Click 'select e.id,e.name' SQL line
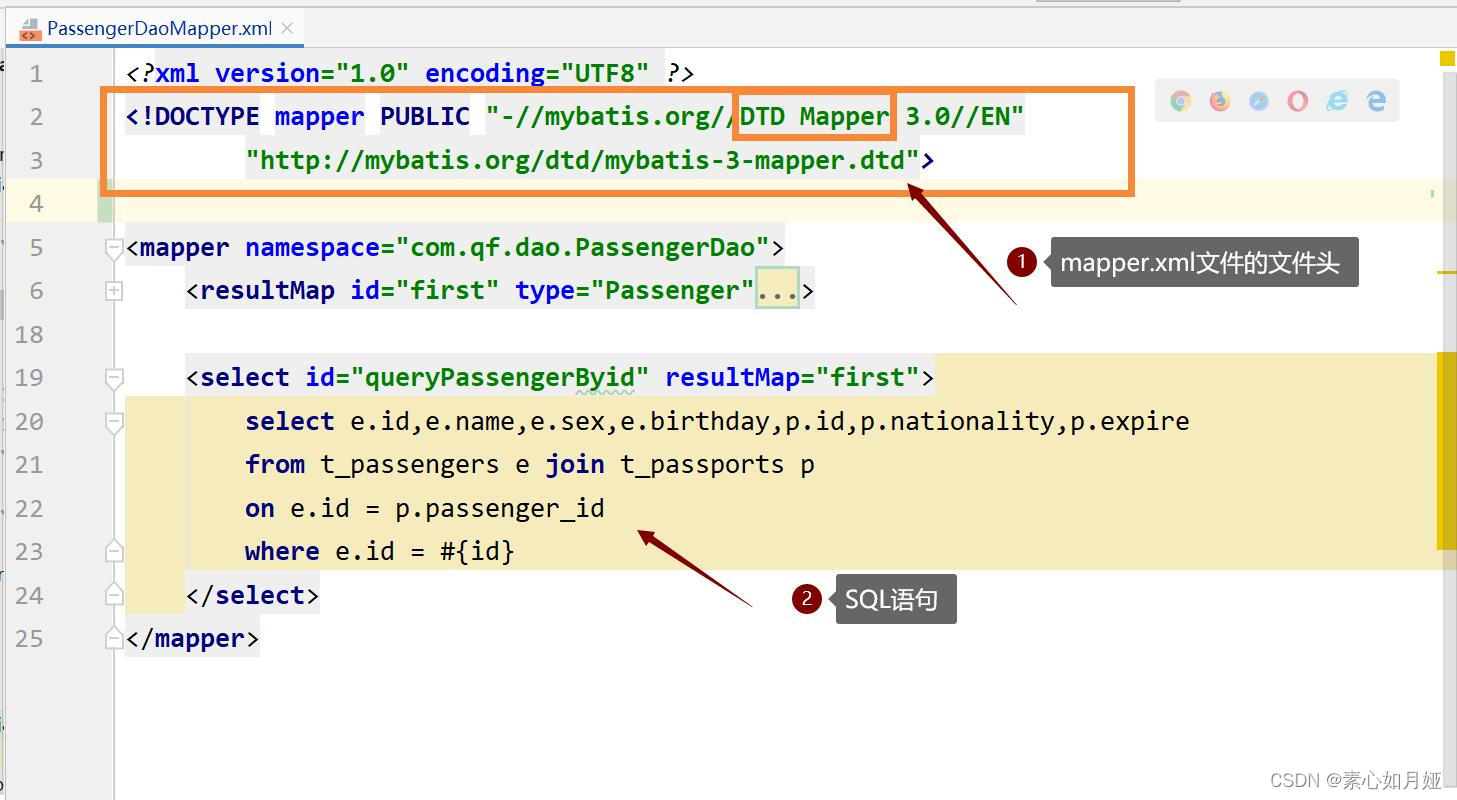This screenshot has width=1457, height=800. click(x=717, y=421)
